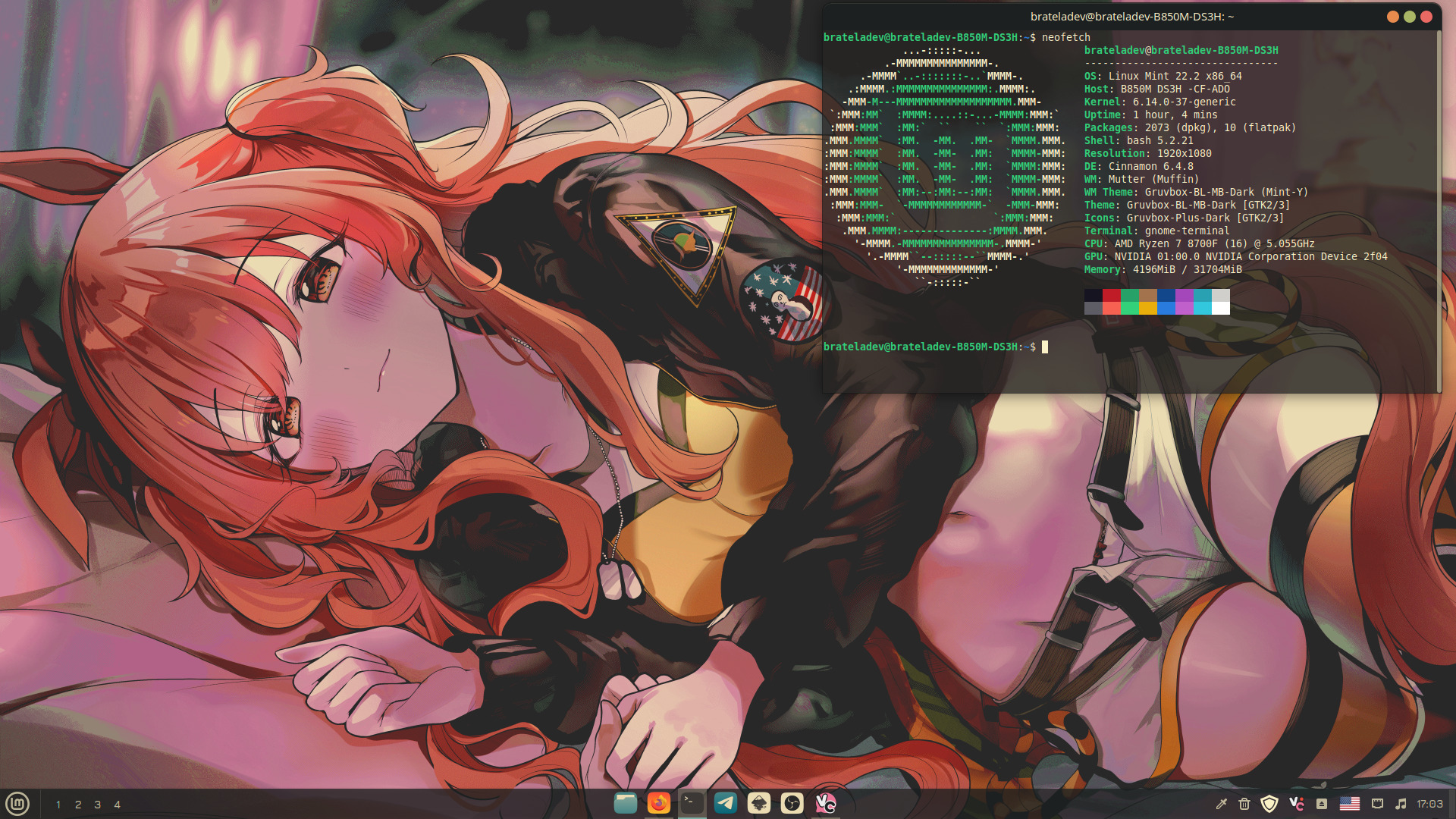The height and width of the screenshot is (819, 1456).
Task: Open the trash applet in the tray
Action: [x=1244, y=804]
